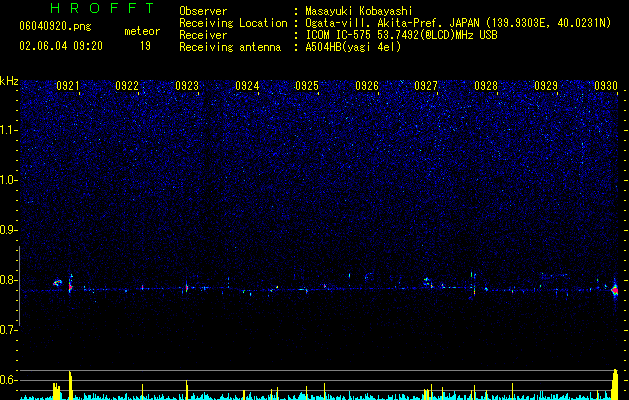Click the 0926 time marker
The width and height of the screenshot is (629, 400).
[x=367, y=86]
